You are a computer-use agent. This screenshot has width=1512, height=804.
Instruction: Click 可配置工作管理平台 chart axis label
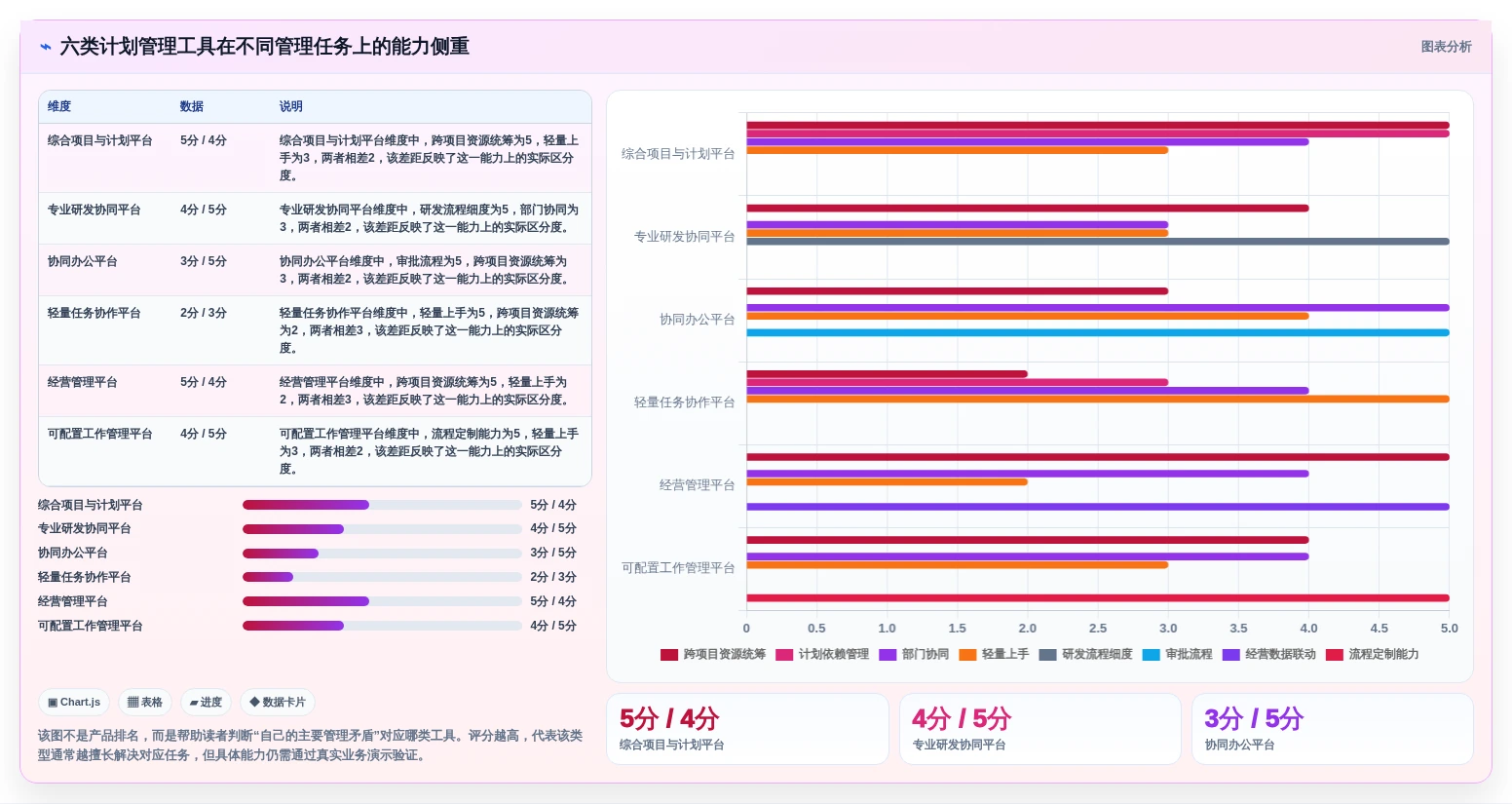click(678, 568)
